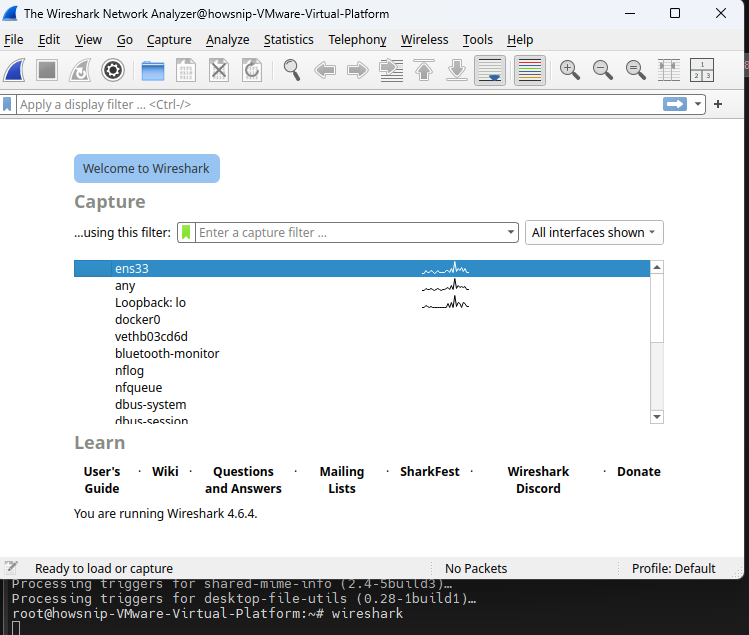The height and width of the screenshot is (635, 749).
Task: Open a capture file folder icon
Action: (153, 71)
